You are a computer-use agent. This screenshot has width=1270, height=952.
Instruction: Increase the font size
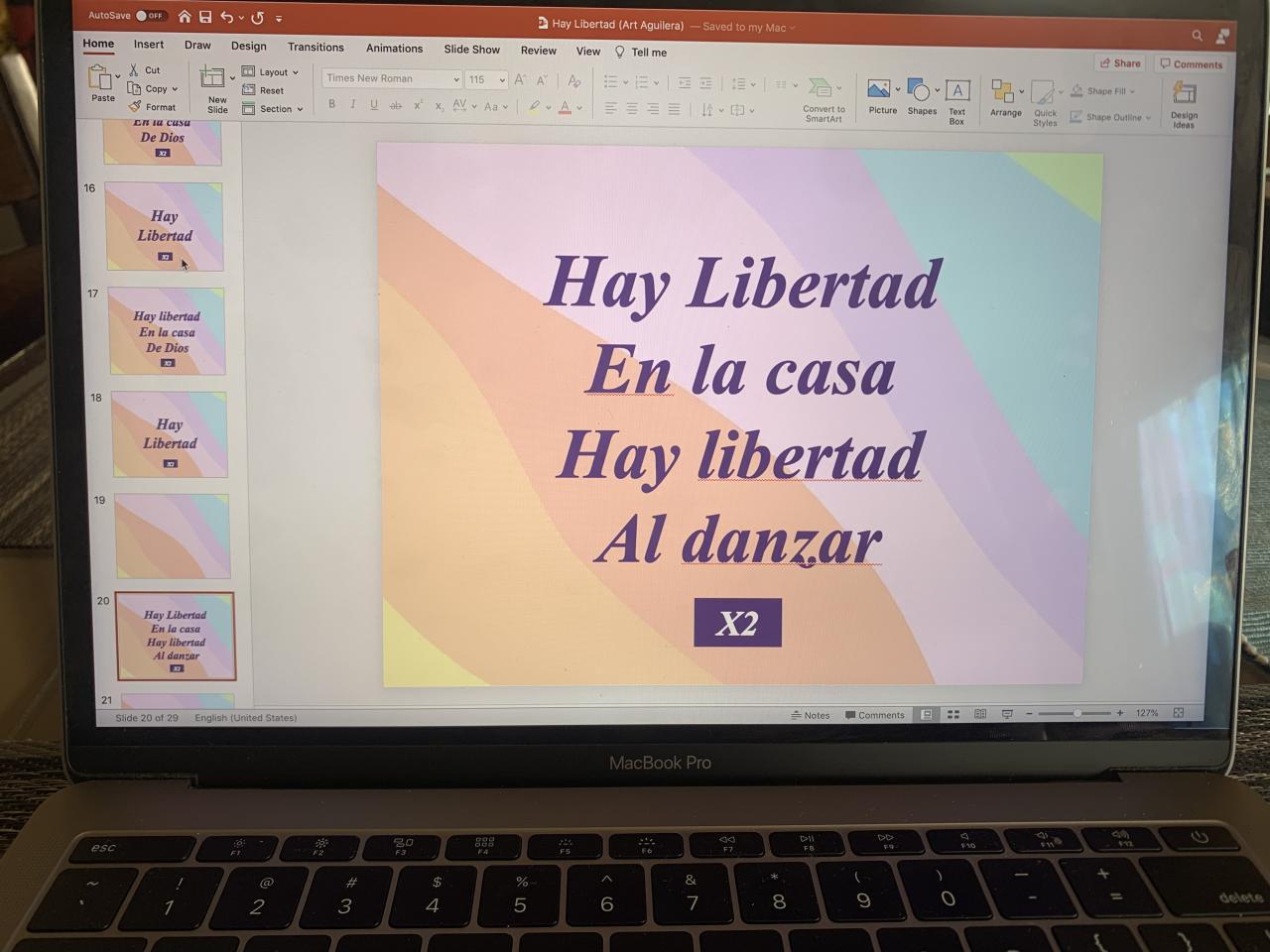tap(520, 79)
